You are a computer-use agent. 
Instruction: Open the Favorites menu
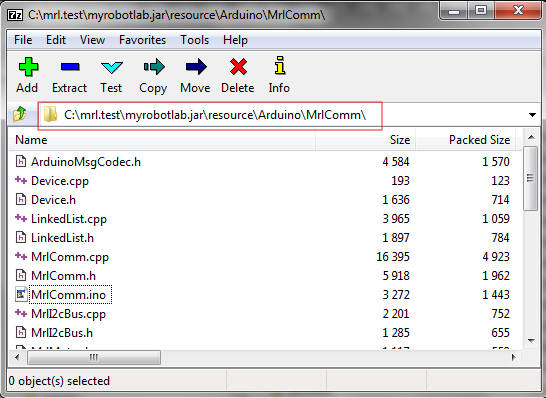pos(142,40)
